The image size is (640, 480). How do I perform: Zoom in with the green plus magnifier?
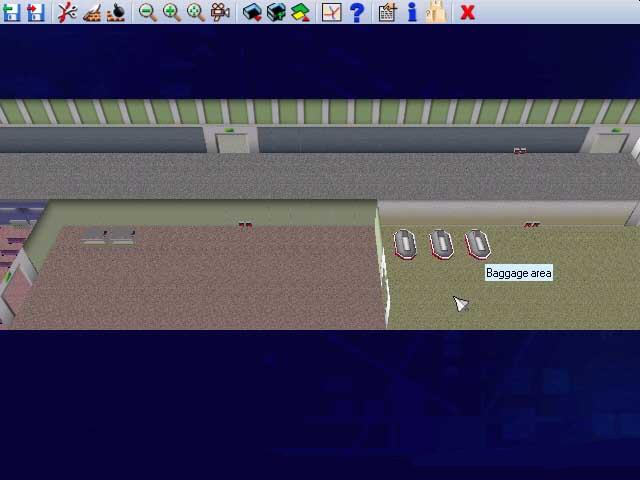pyautogui.click(x=171, y=12)
